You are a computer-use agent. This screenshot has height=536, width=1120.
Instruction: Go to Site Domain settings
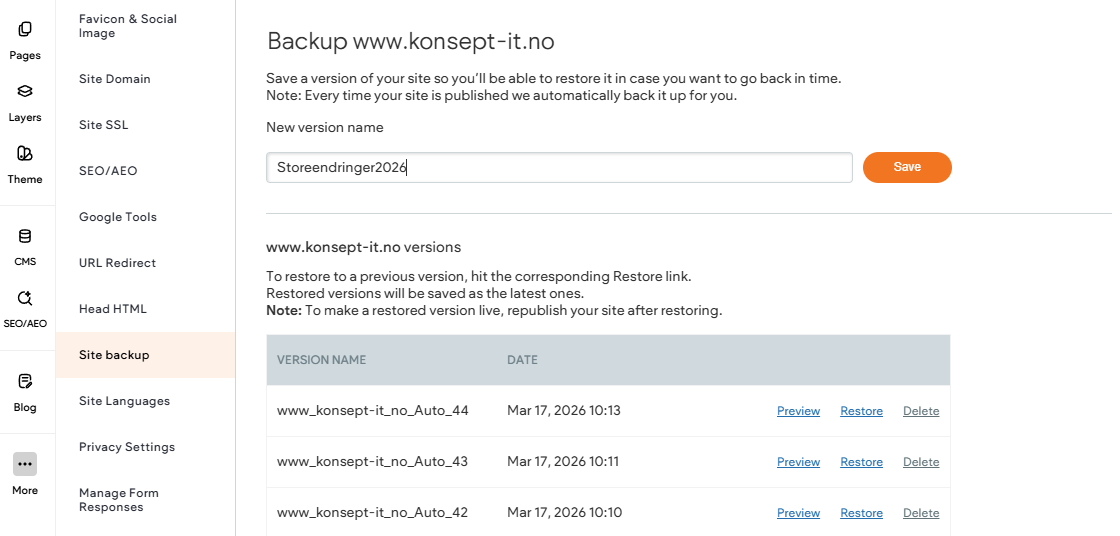coord(115,79)
